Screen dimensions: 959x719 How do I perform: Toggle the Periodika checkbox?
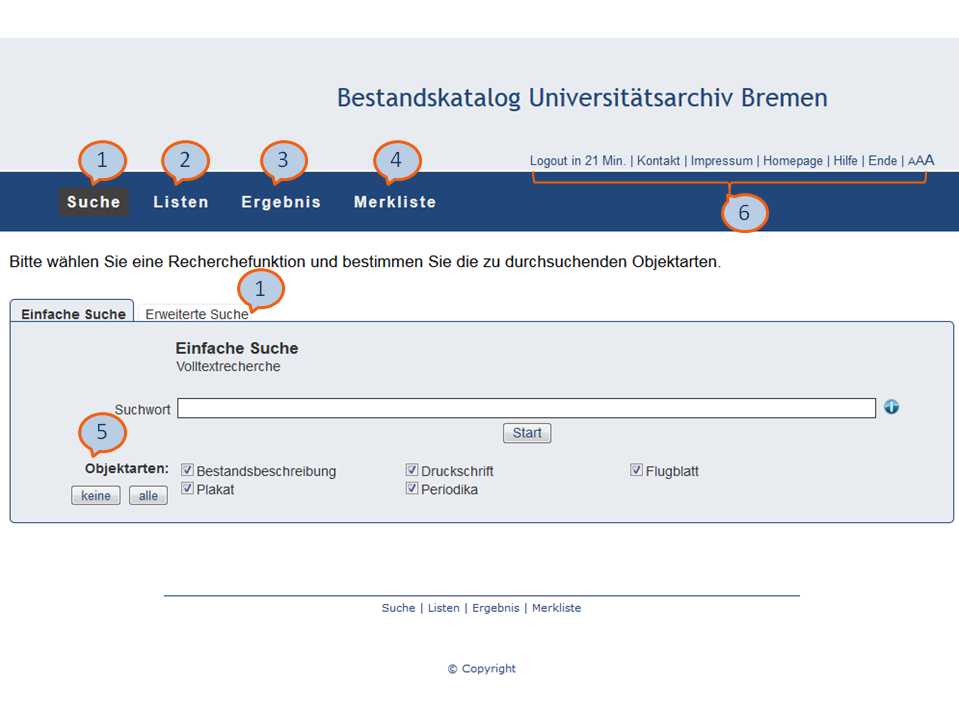412,488
